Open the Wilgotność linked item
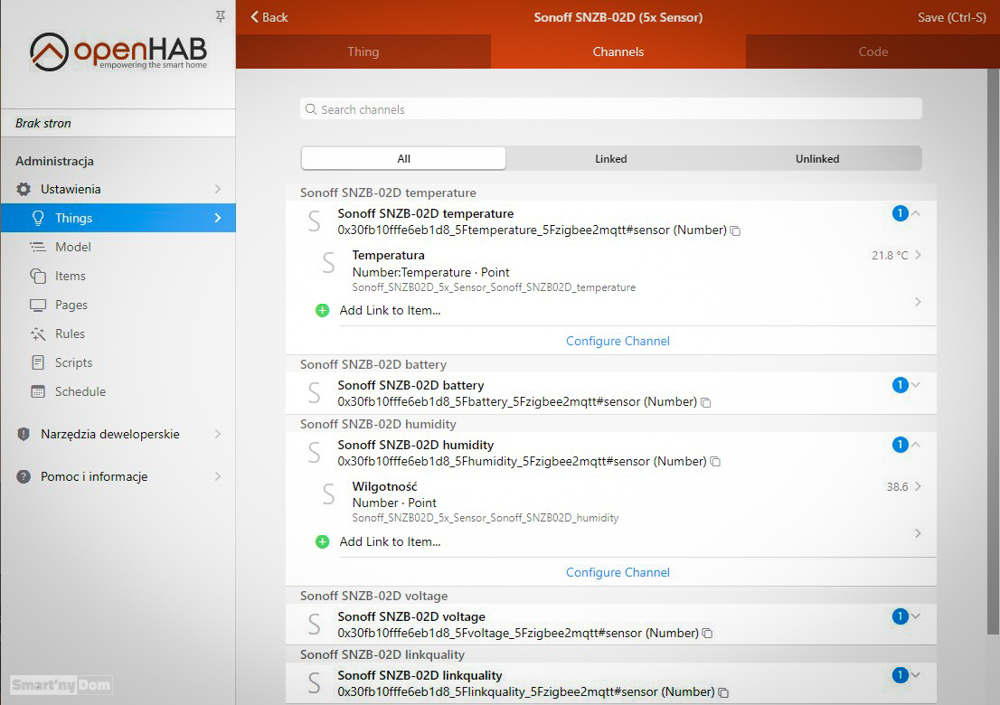 [x=611, y=501]
